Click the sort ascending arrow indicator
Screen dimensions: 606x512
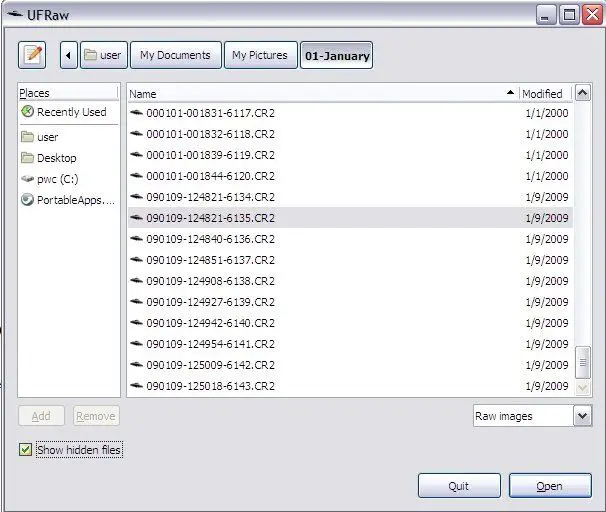(510, 93)
